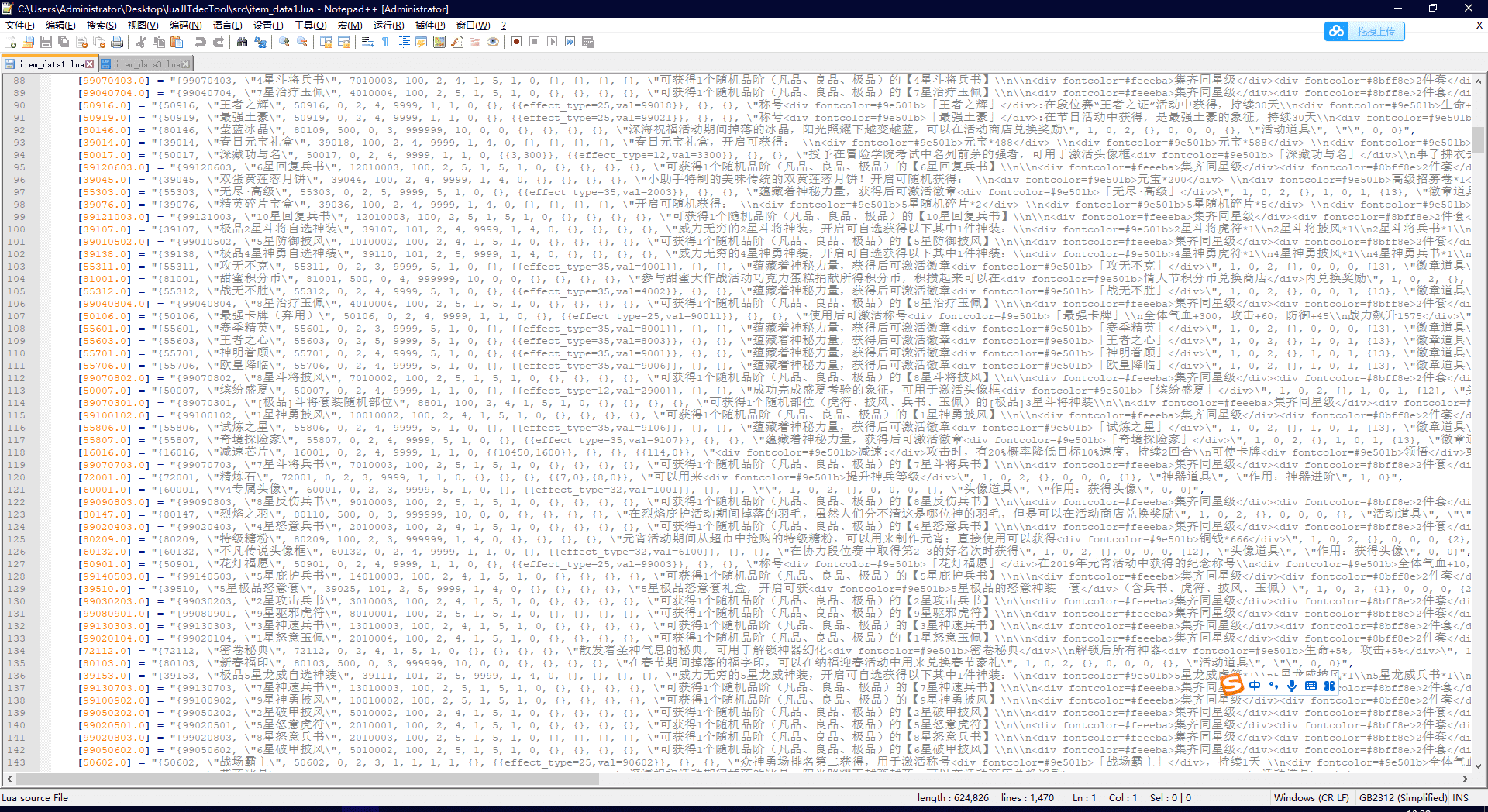Open the 插件(P) menu
The width and height of the screenshot is (1488, 812).
(430, 26)
